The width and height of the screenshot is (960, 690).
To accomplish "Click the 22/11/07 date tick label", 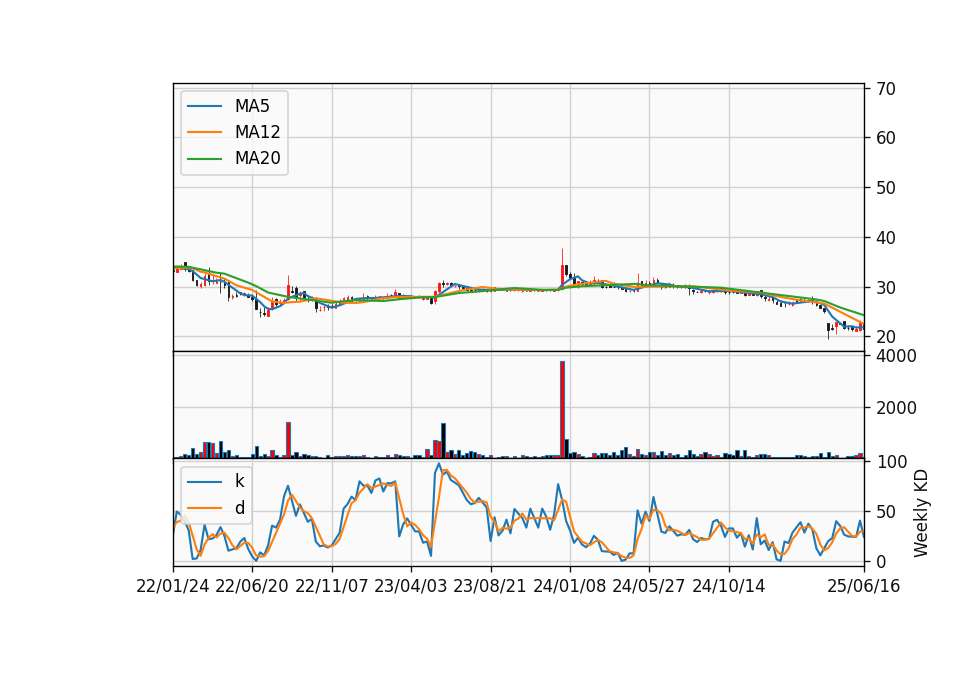I will [331, 586].
